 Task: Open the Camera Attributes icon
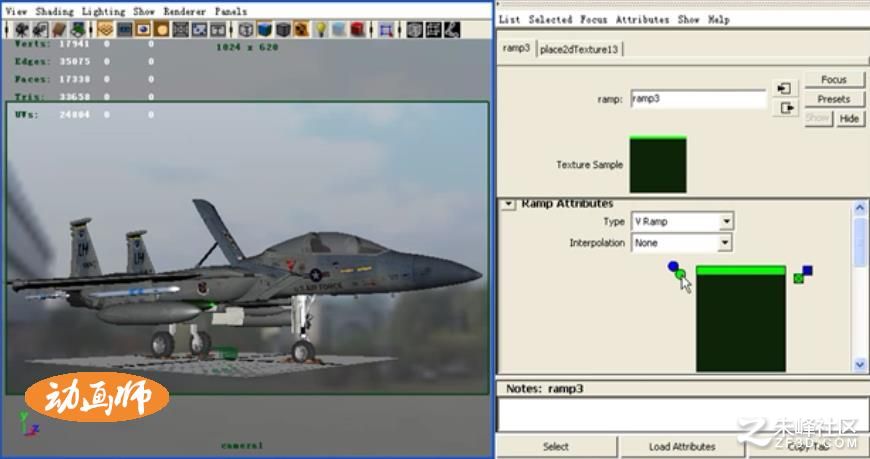pyautogui.click(x=40, y=30)
